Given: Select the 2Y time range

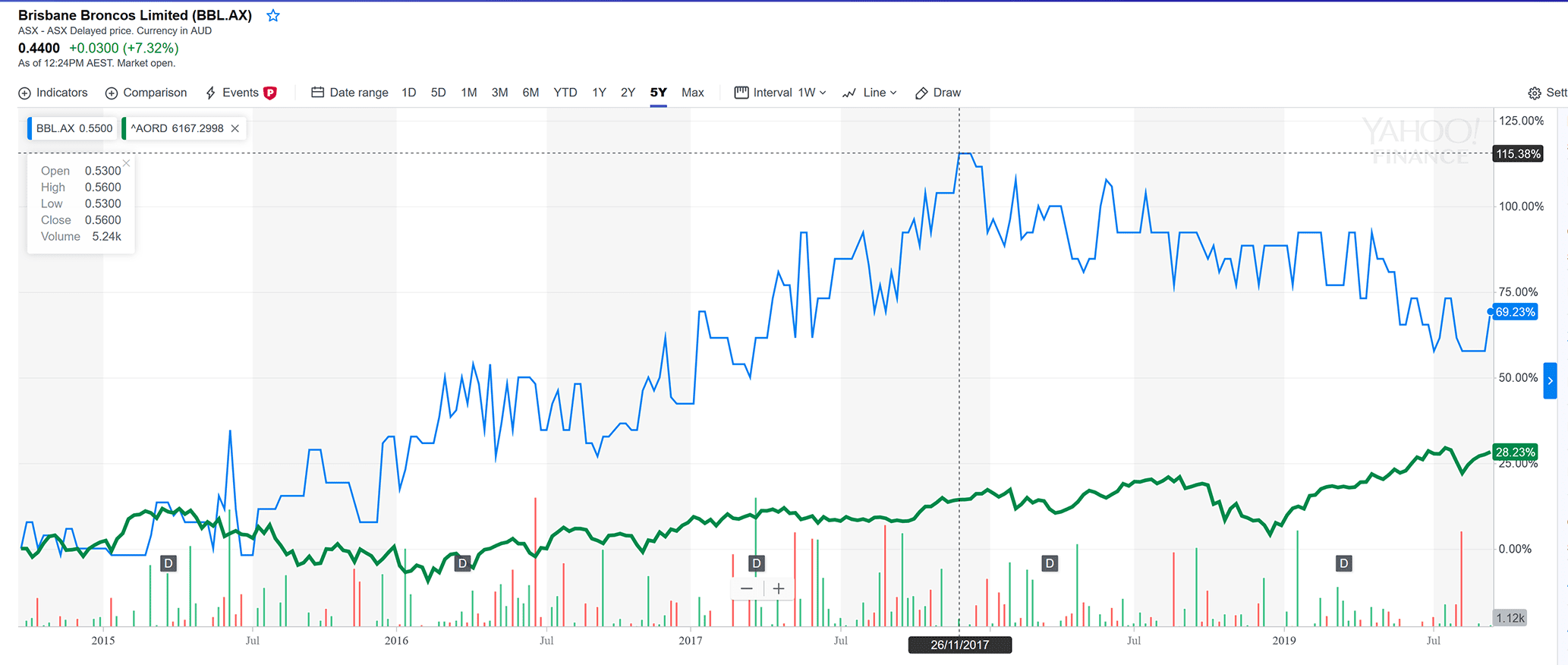Looking at the screenshot, I should pyautogui.click(x=628, y=93).
